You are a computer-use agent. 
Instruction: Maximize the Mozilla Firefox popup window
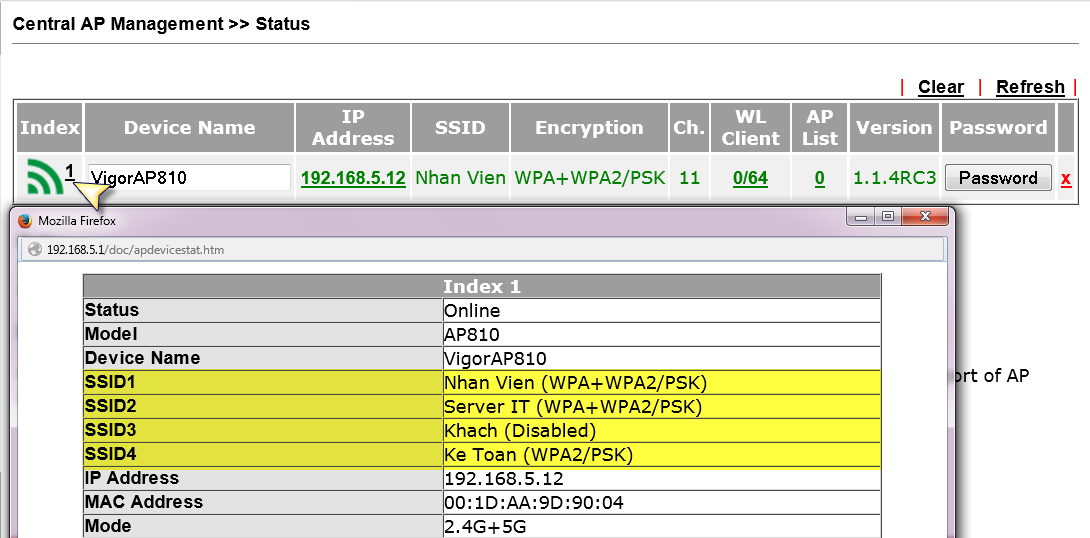pos(888,217)
